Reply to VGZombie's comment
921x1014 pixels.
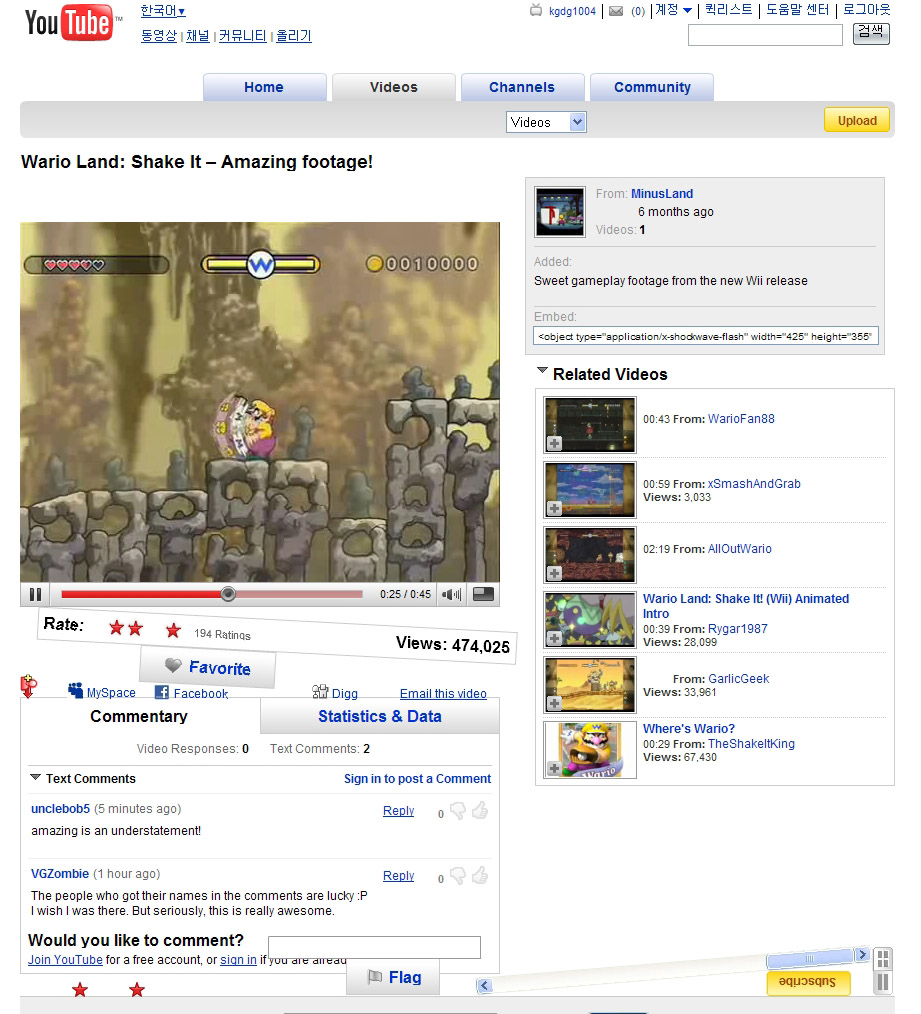[x=398, y=876]
